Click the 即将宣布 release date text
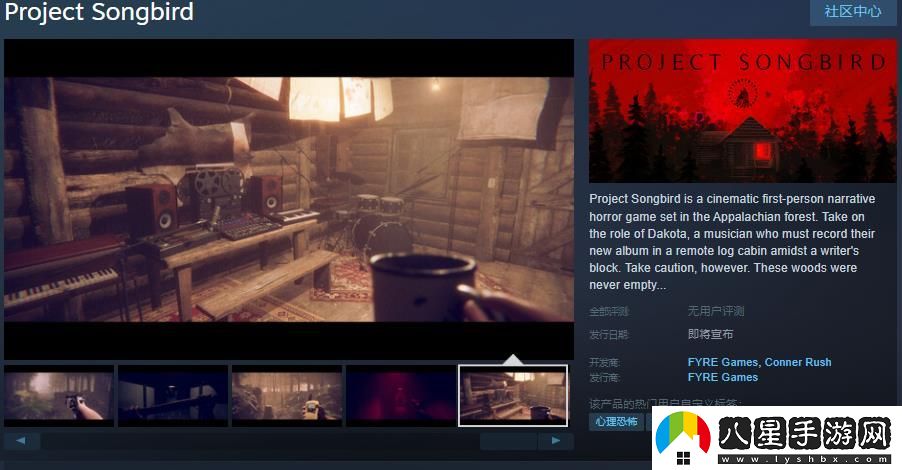Image resolution: width=902 pixels, height=470 pixels. pos(710,334)
